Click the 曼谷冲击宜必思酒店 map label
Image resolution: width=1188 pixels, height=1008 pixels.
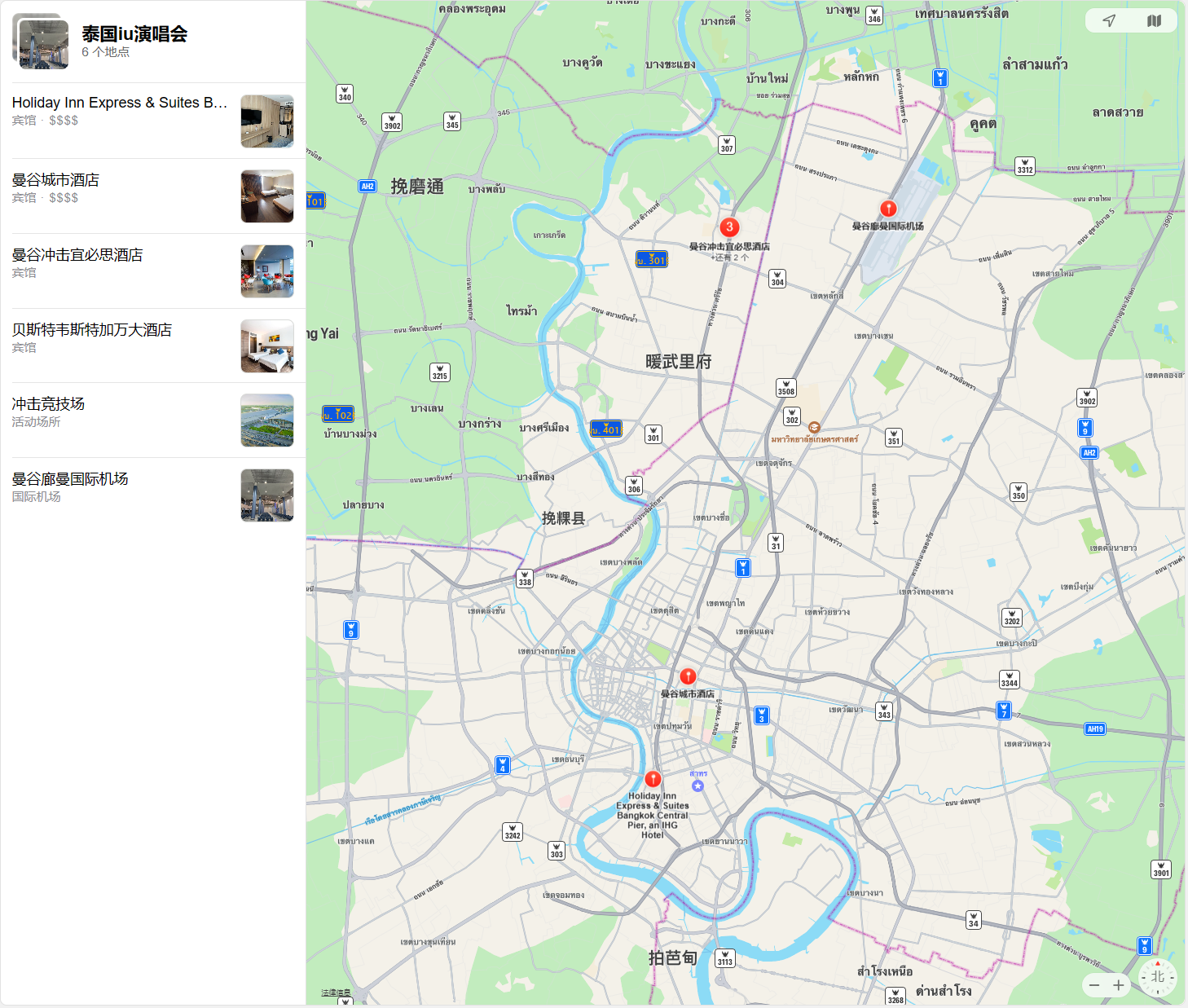pyautogui.click(x=729, y=246)
